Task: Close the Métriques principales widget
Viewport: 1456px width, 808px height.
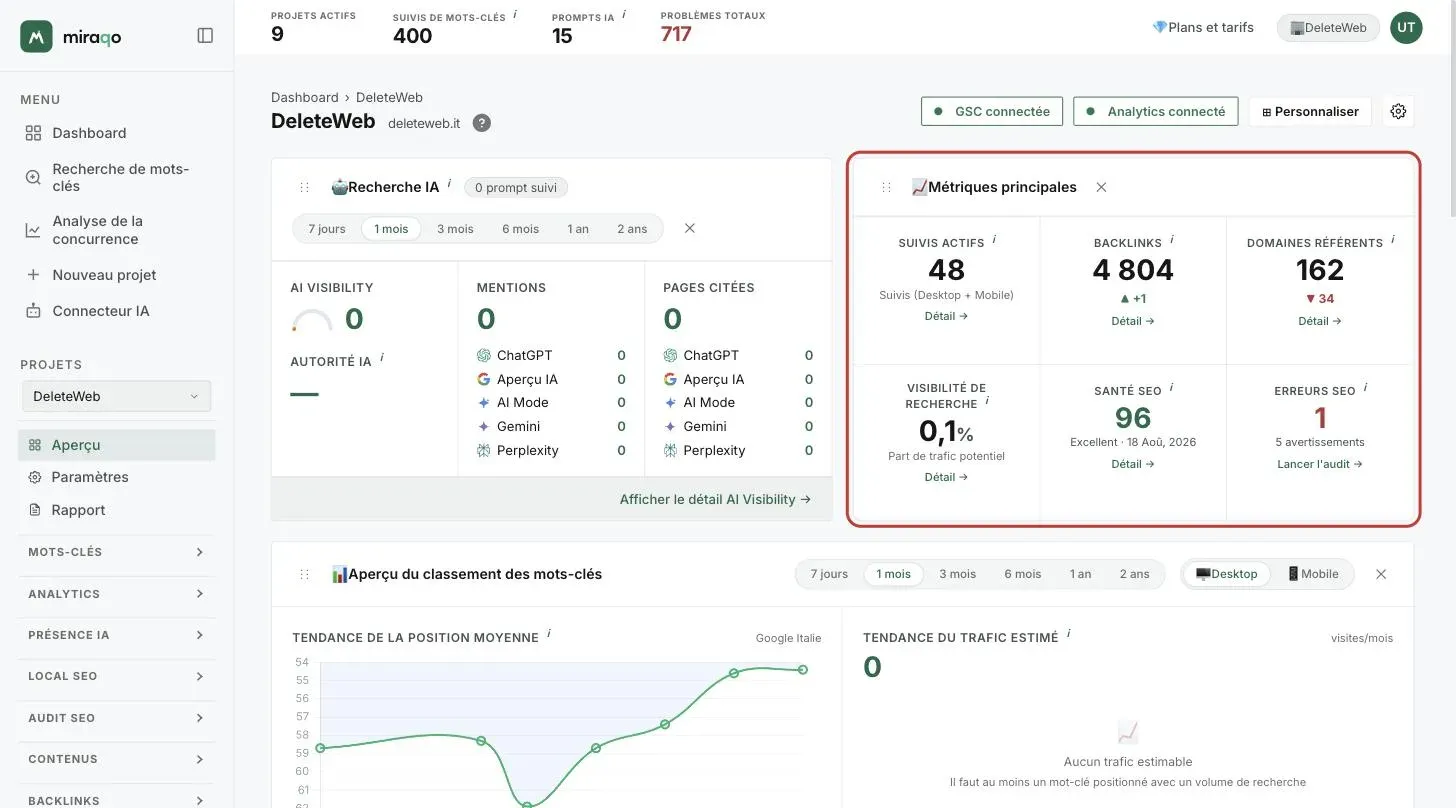Action: pos(1101,187)
